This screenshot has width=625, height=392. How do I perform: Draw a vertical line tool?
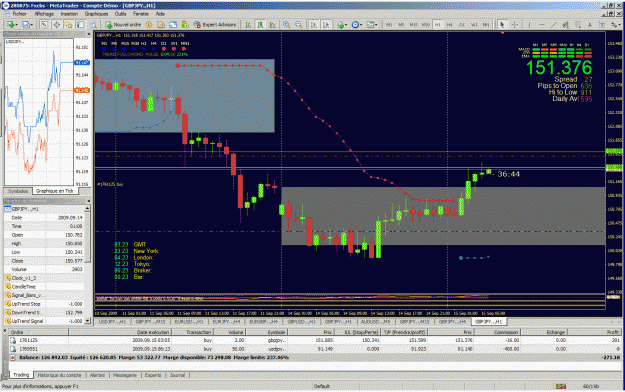(x=529, y=25)
